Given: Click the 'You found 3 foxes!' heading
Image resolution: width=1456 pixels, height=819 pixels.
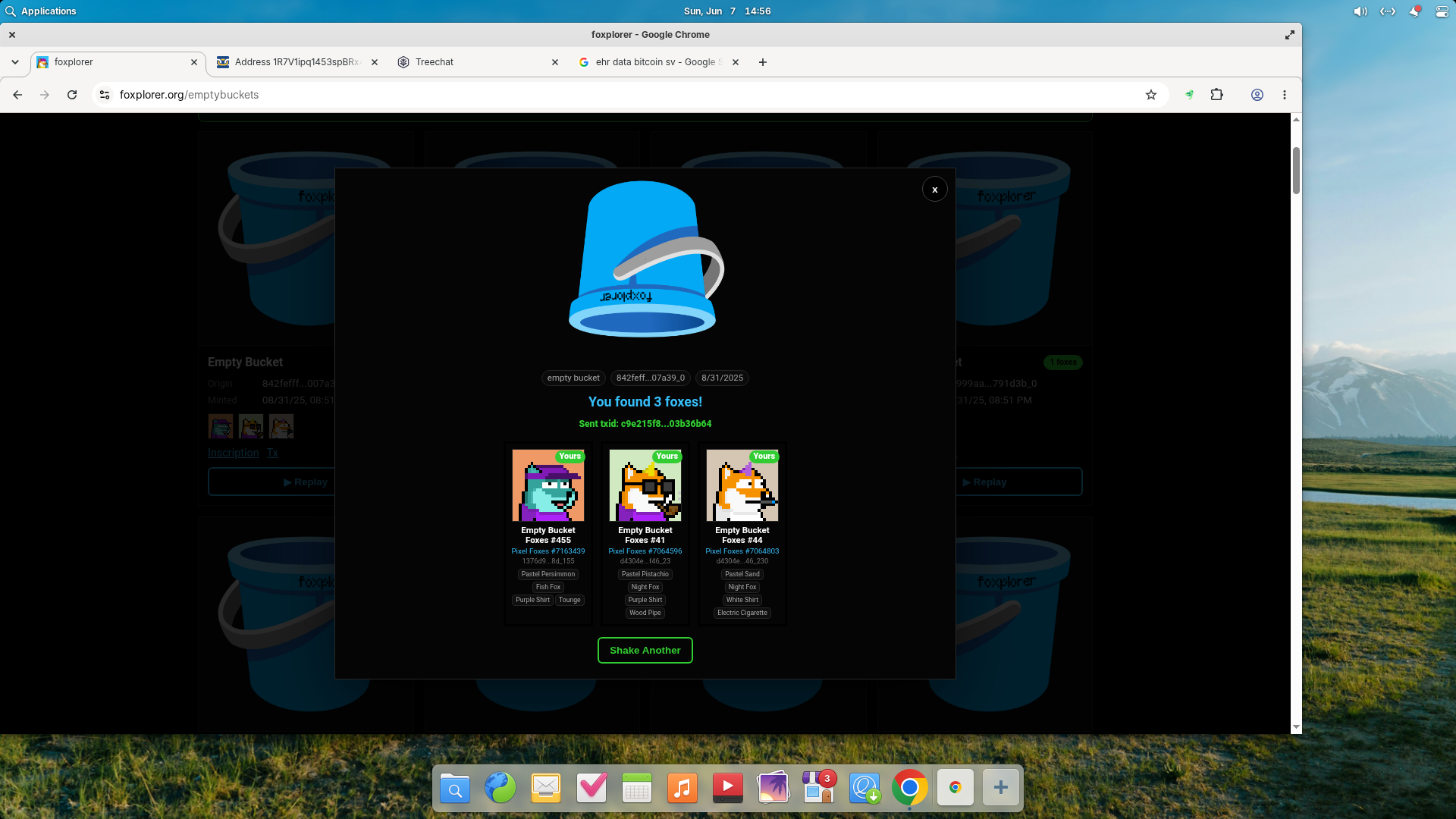Looking at the screenshot, I should pyautogui.click(x=645, y=402).
